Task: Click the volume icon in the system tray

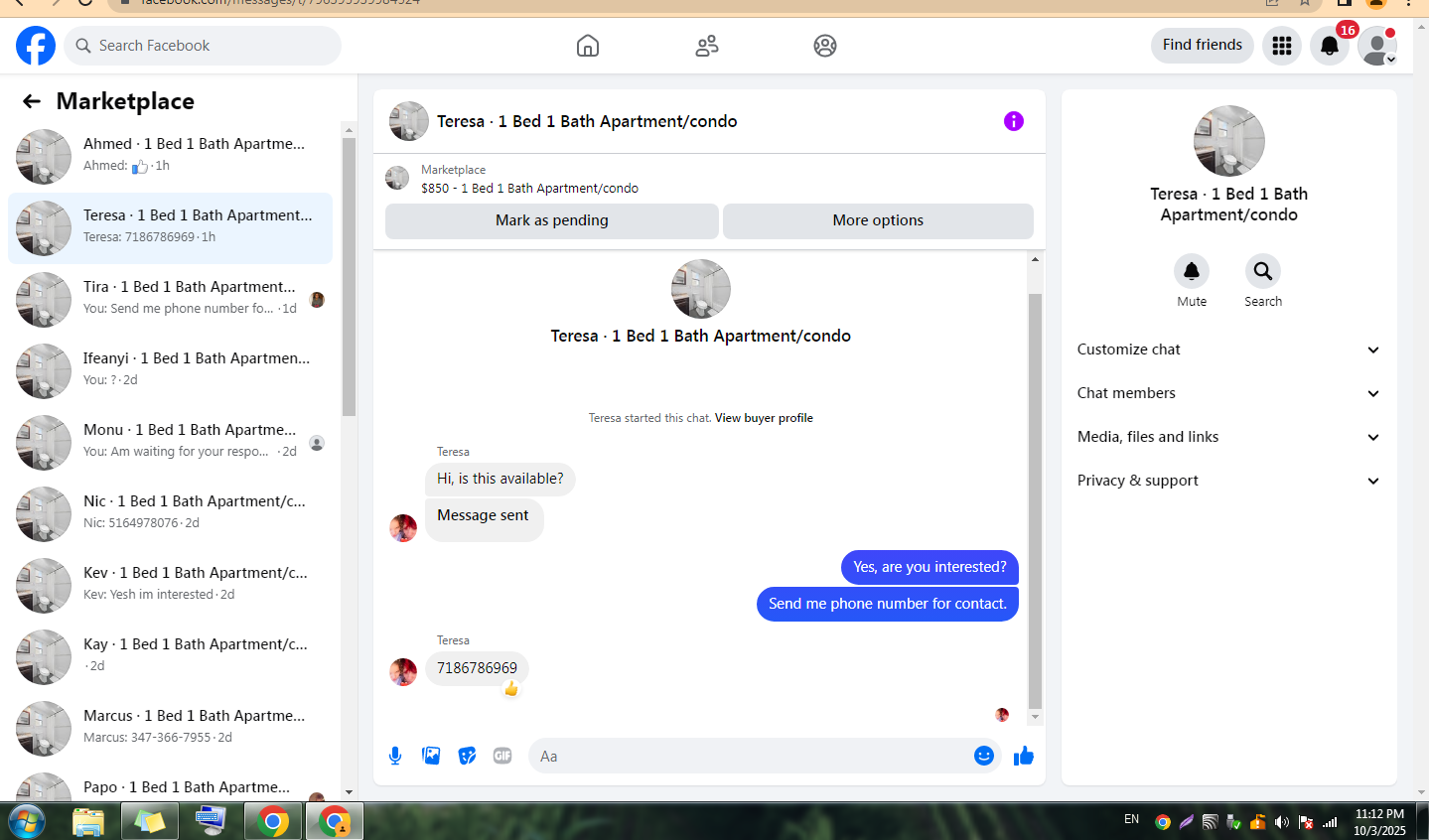Action: (1282, 822)
